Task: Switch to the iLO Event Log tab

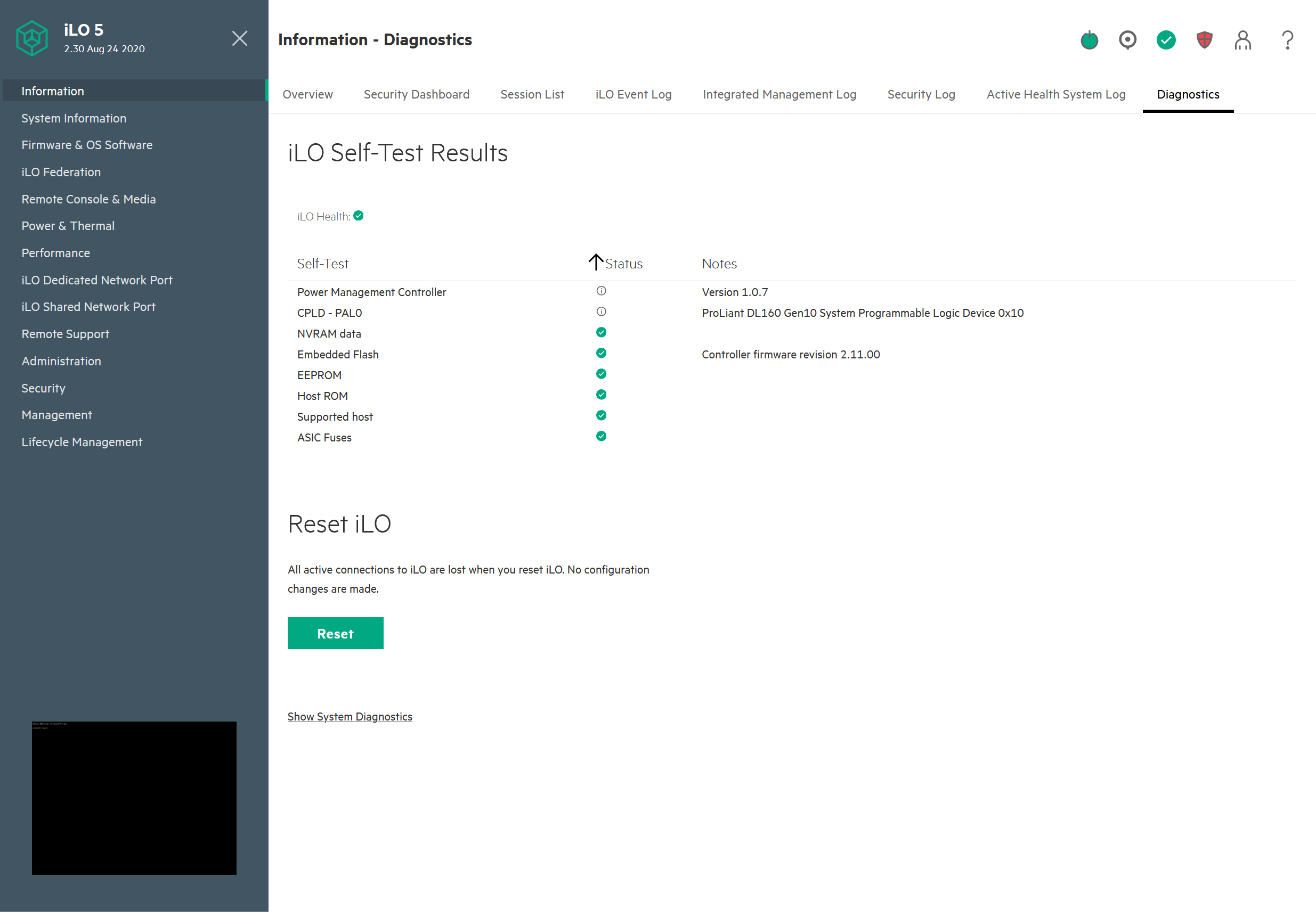Action: click(633, 94)
